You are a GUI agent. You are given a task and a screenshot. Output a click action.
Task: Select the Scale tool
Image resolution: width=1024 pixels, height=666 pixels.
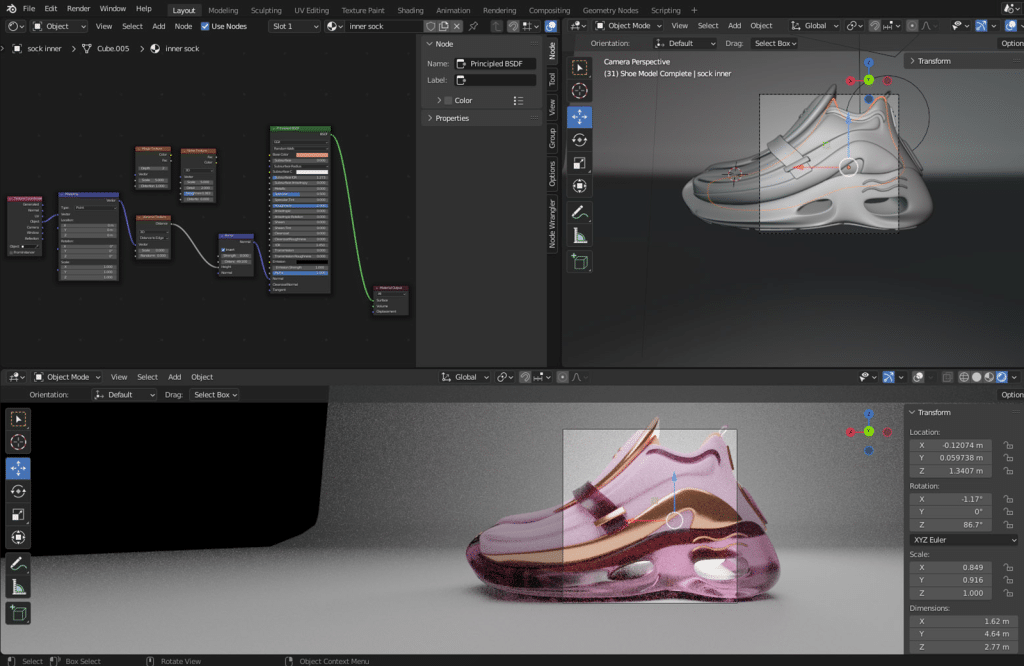580,162
